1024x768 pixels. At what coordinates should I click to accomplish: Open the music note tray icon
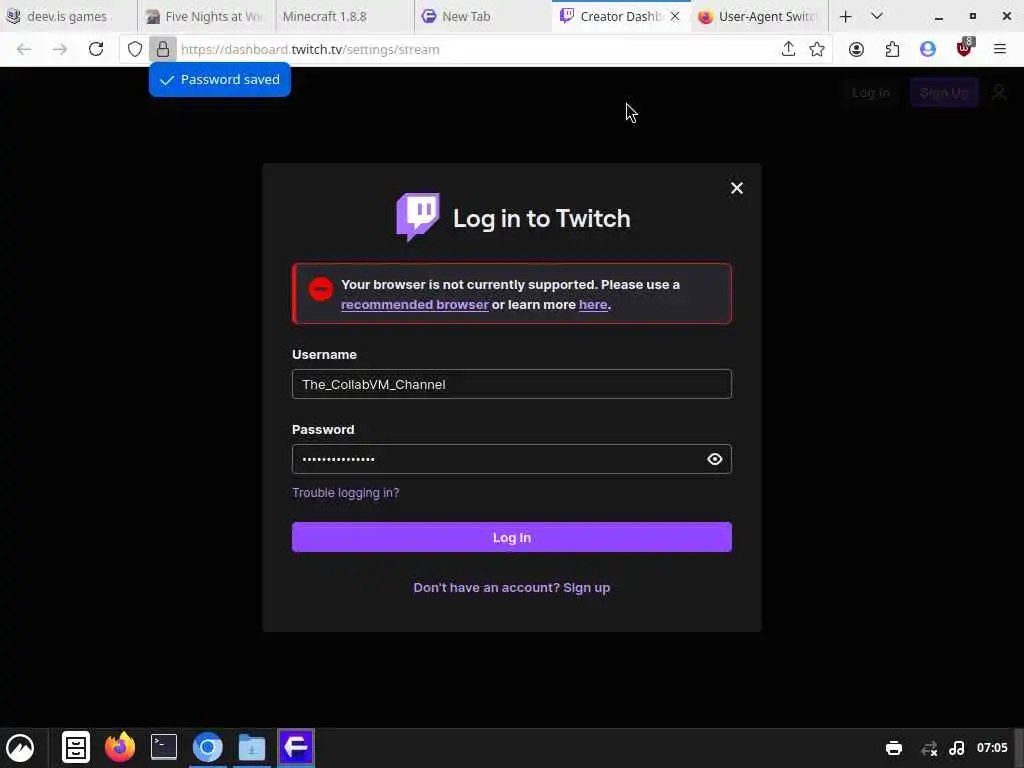(x=957, y=748)
